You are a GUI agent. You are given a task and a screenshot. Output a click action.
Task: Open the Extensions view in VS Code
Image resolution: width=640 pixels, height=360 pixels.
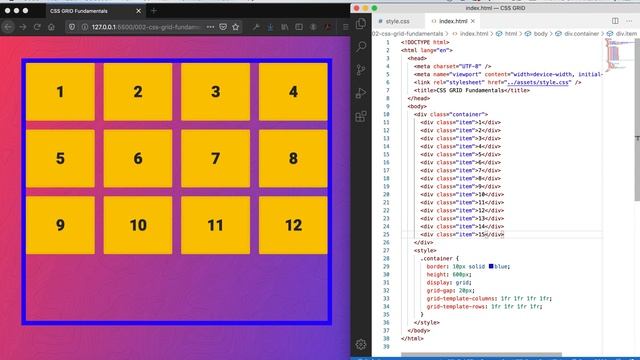[361, 117]
